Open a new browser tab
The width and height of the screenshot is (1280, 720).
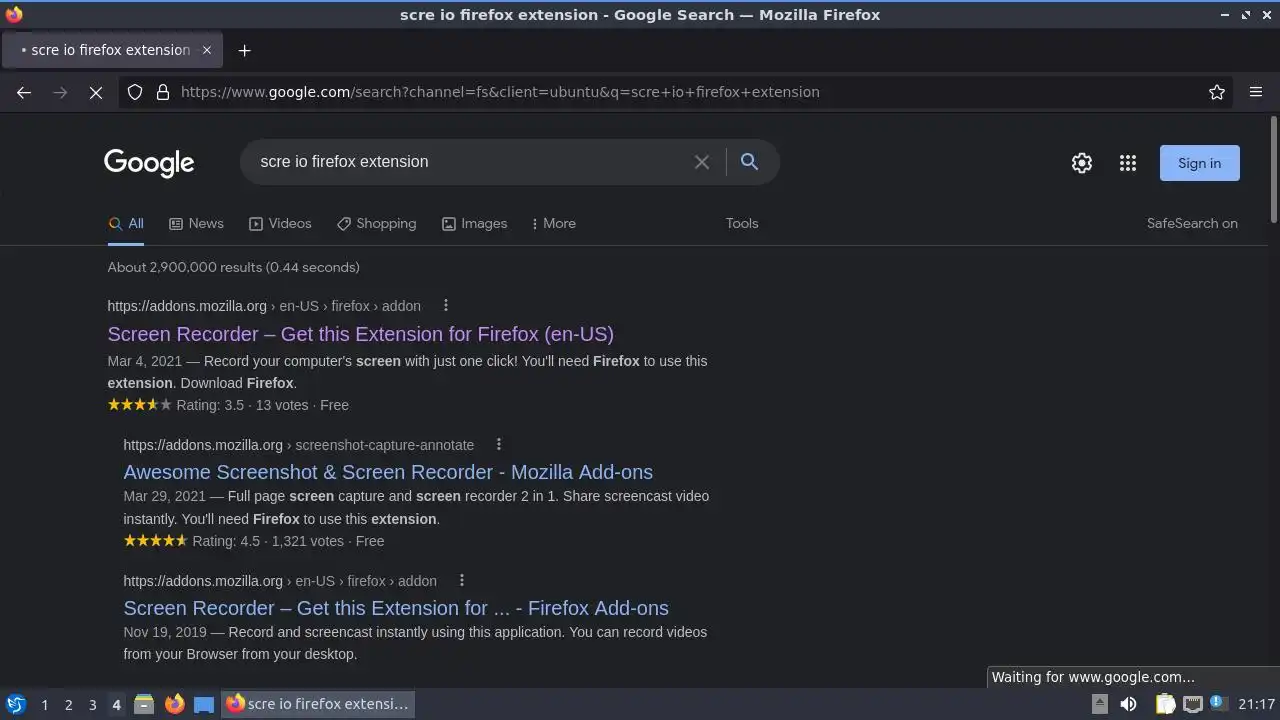244,50
